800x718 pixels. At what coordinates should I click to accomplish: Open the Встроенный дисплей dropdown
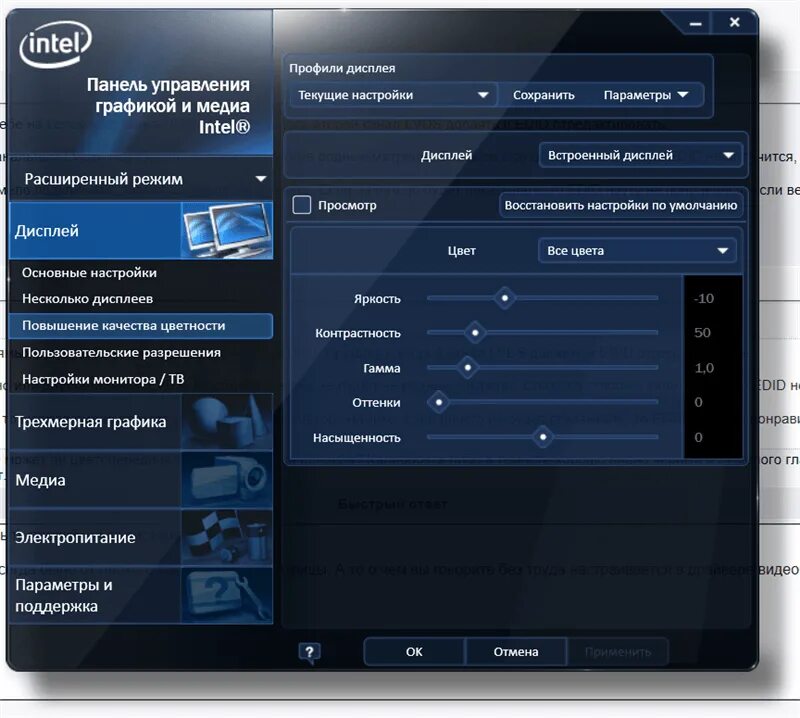640,155
